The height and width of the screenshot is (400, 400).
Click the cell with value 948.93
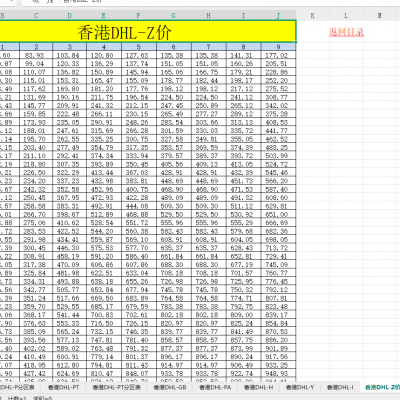pos(278,373)
